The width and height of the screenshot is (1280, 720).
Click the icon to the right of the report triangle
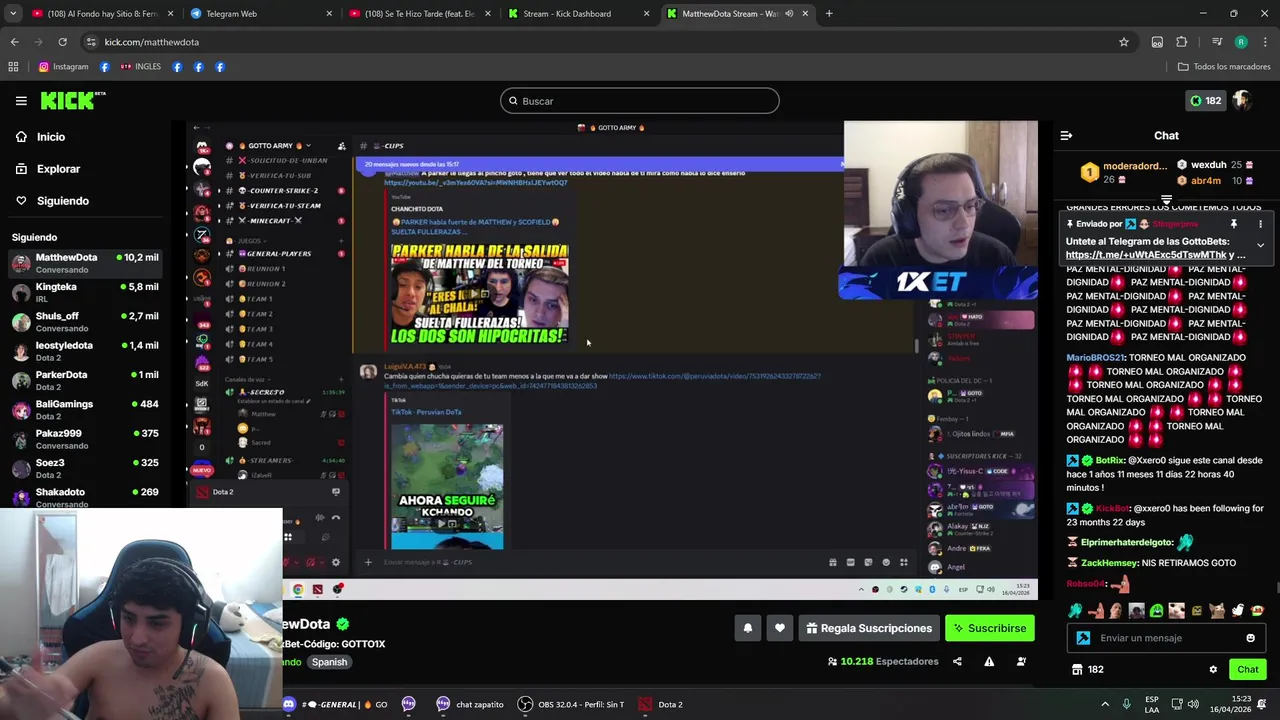(1021, 661)
